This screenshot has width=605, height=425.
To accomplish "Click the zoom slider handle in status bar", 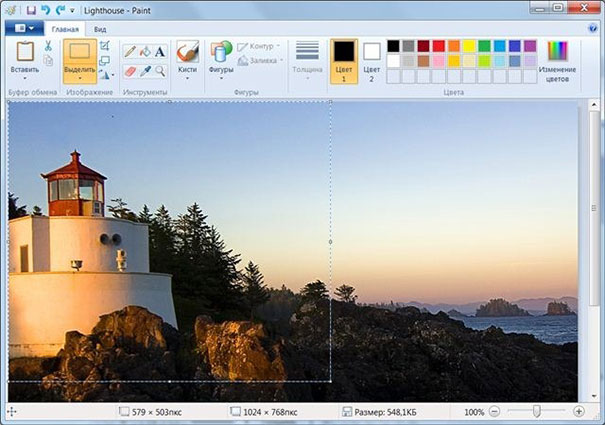I will (537, 411).
